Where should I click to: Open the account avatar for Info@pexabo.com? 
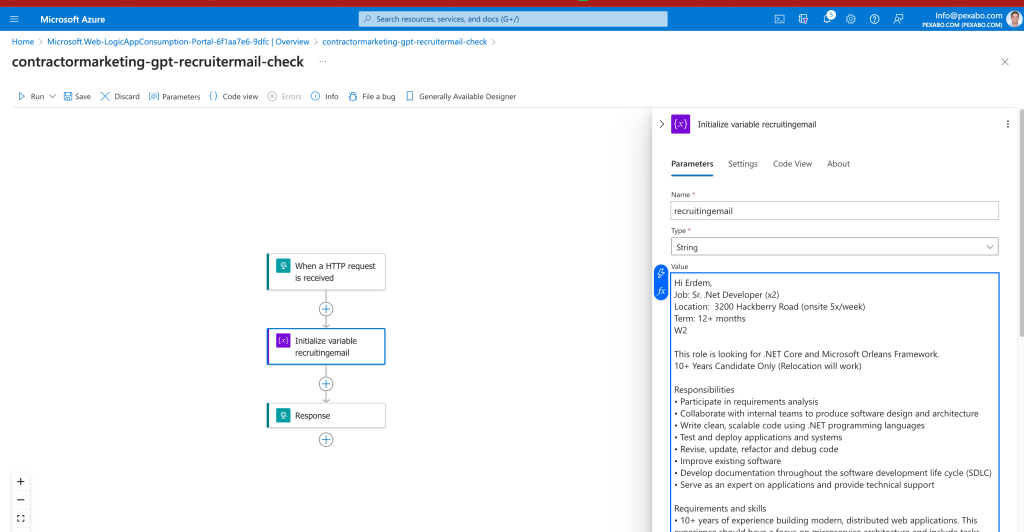coord(1014,19)
